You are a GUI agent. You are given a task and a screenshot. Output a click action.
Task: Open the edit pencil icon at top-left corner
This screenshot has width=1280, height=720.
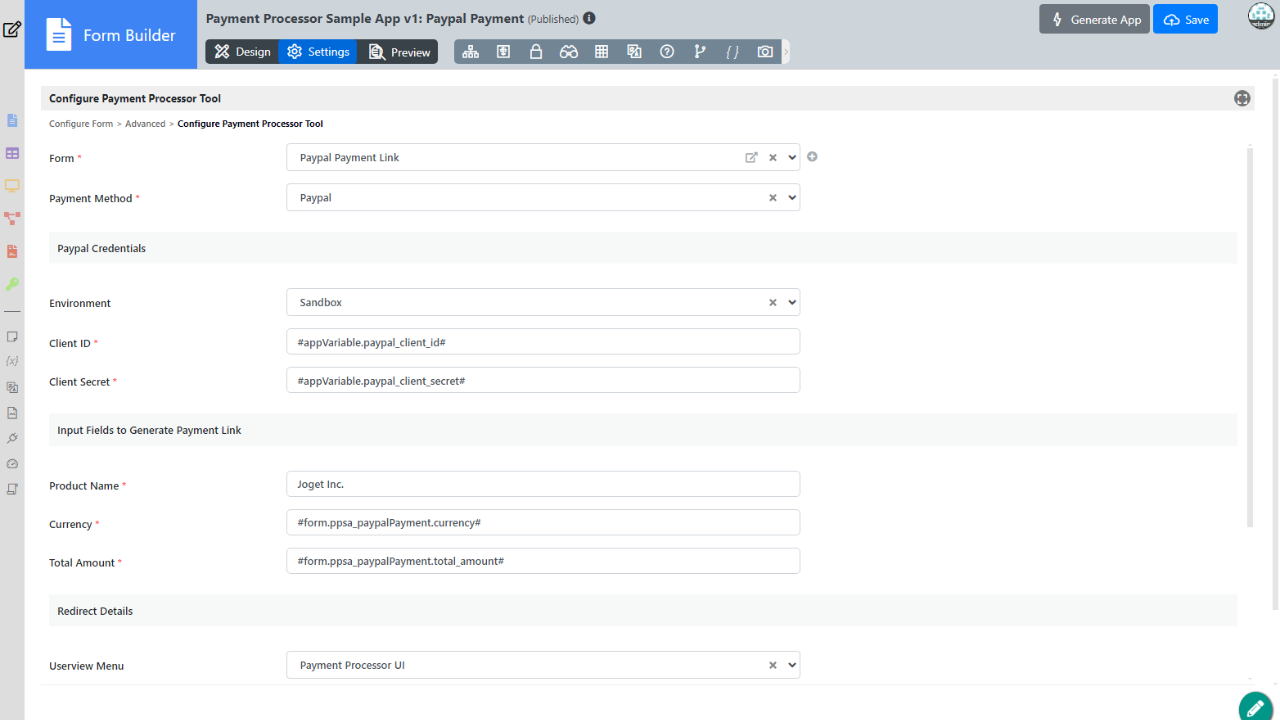(x=12, y=29)
